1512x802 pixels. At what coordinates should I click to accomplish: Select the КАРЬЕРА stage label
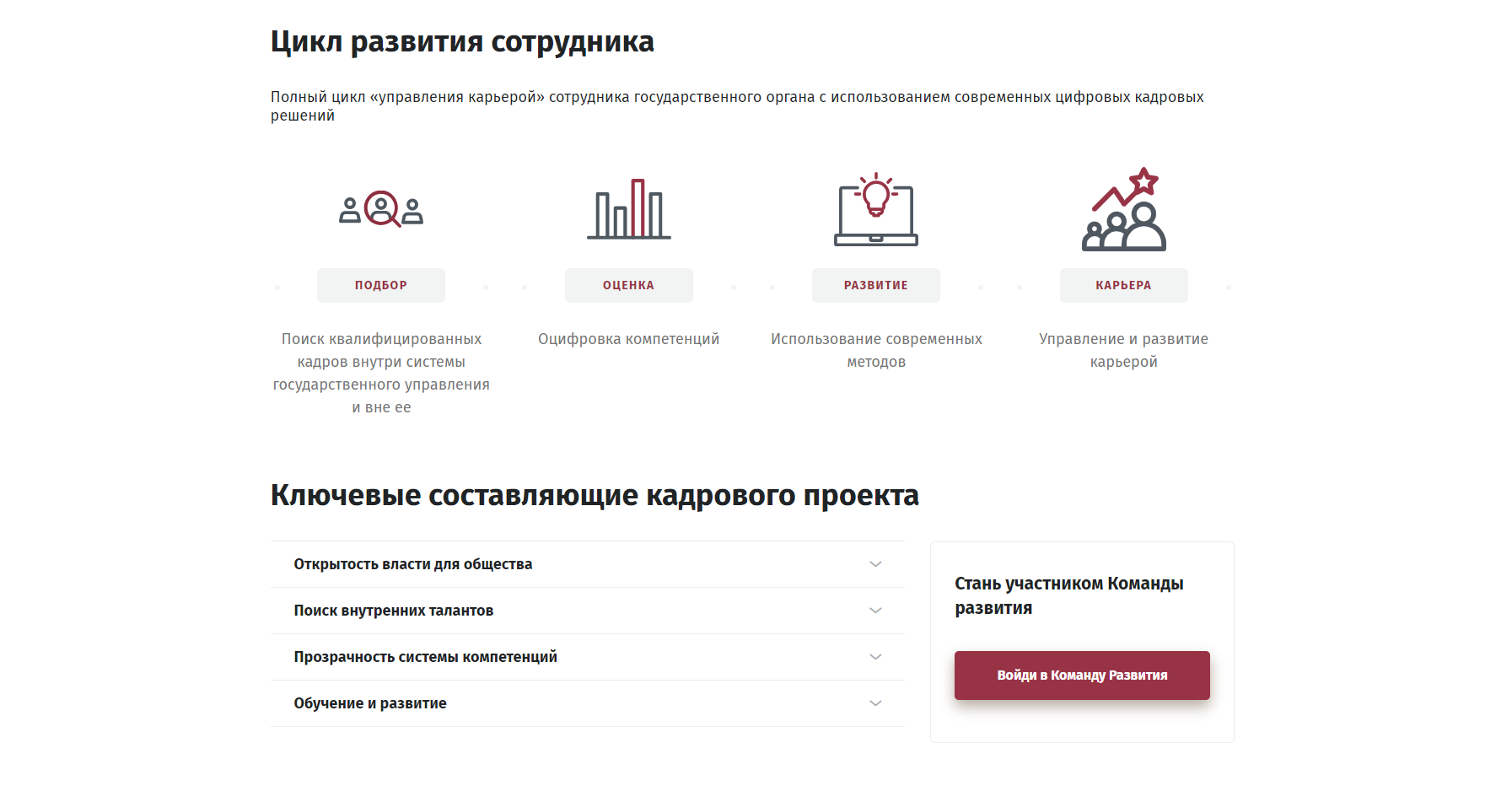(1123, 286)
